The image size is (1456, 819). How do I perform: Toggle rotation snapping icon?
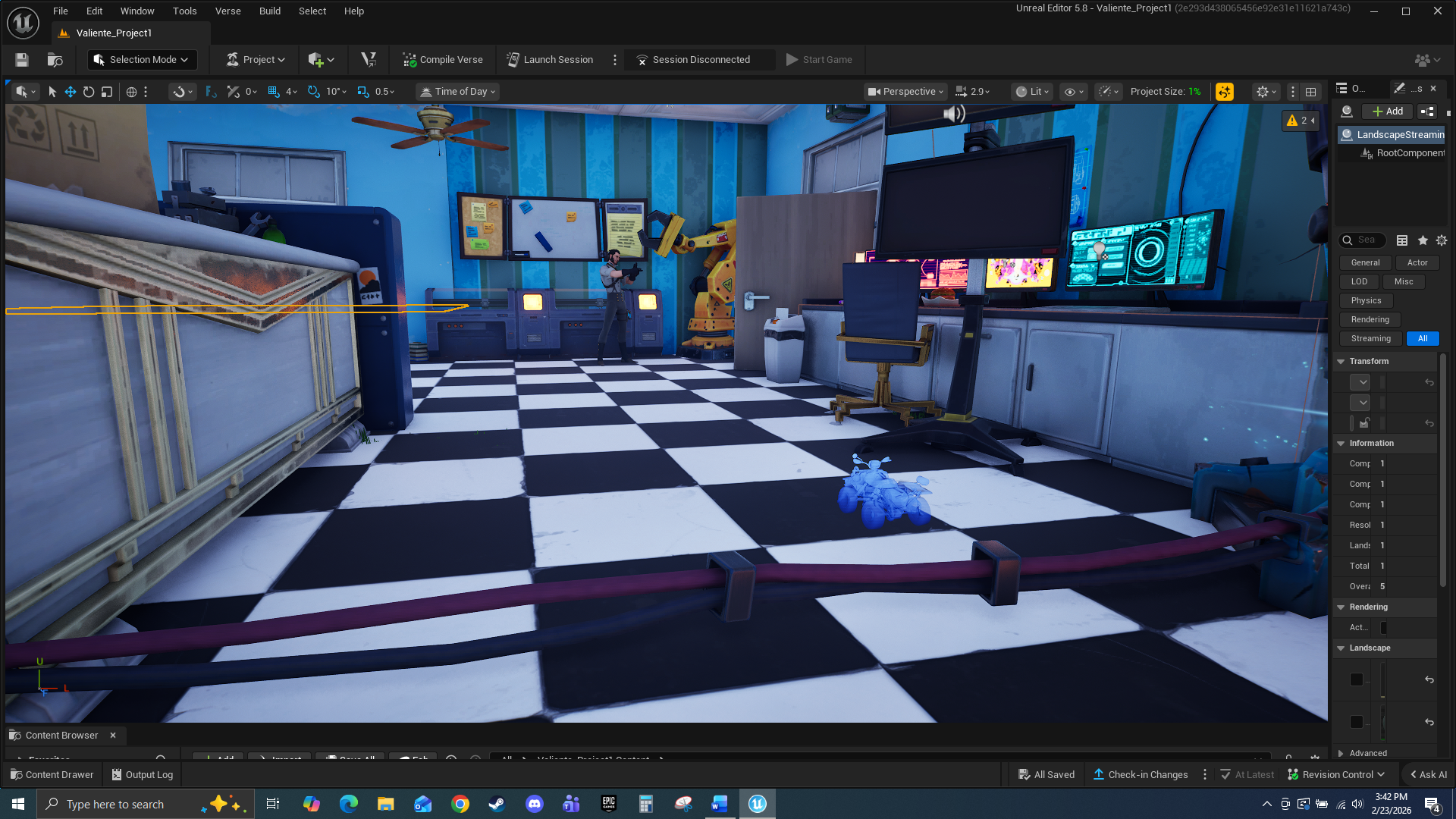314,92
